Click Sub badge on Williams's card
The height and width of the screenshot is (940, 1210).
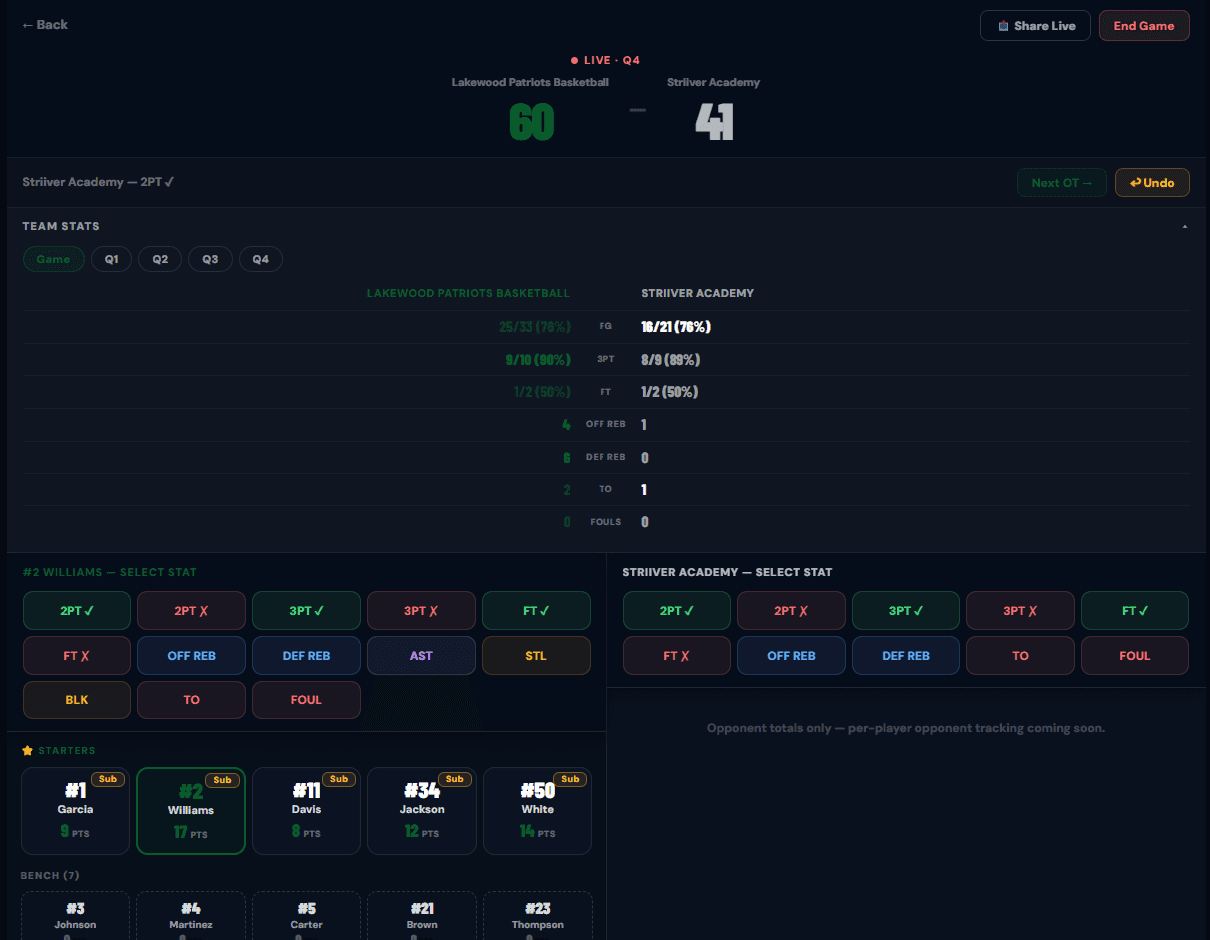(x=223, y=780)
